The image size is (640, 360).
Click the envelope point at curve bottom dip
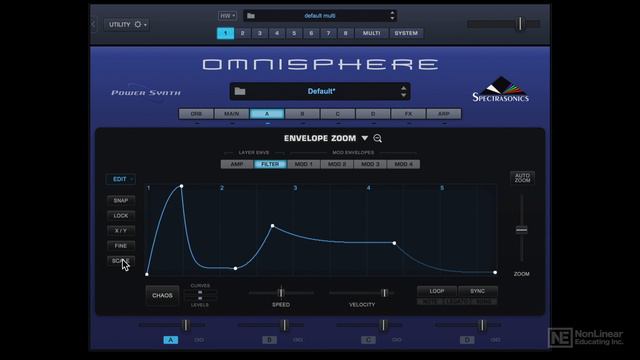coord(236,268)
